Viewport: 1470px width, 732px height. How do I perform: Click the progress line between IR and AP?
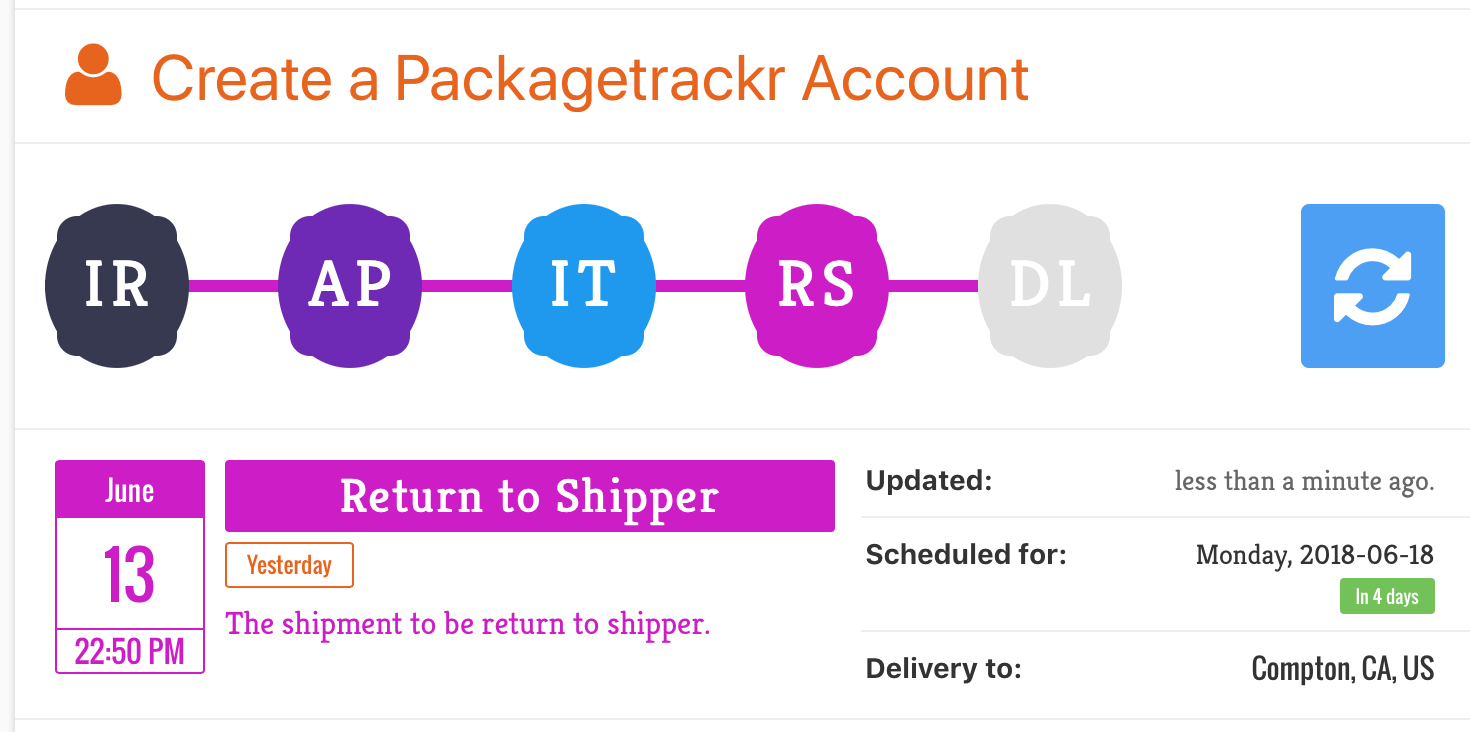(x=233, y=286)
